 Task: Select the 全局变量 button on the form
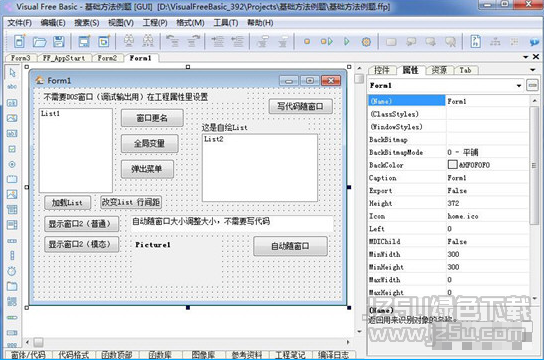click(x=150, y=144)
